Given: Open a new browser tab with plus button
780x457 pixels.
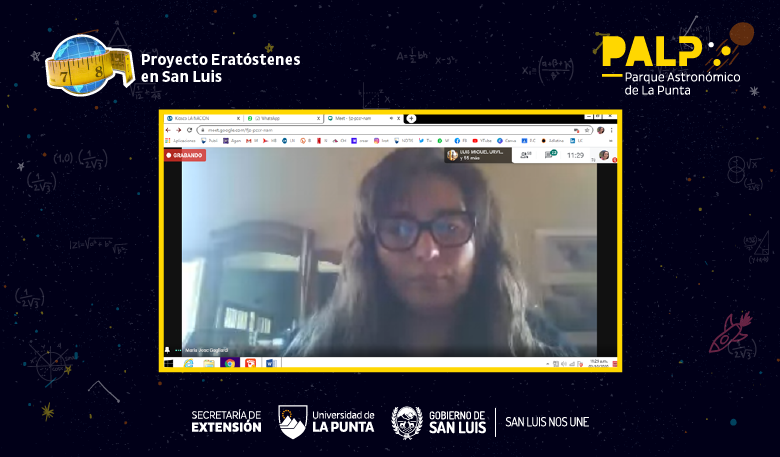Looking at the screenshot, I should point(411,118).
